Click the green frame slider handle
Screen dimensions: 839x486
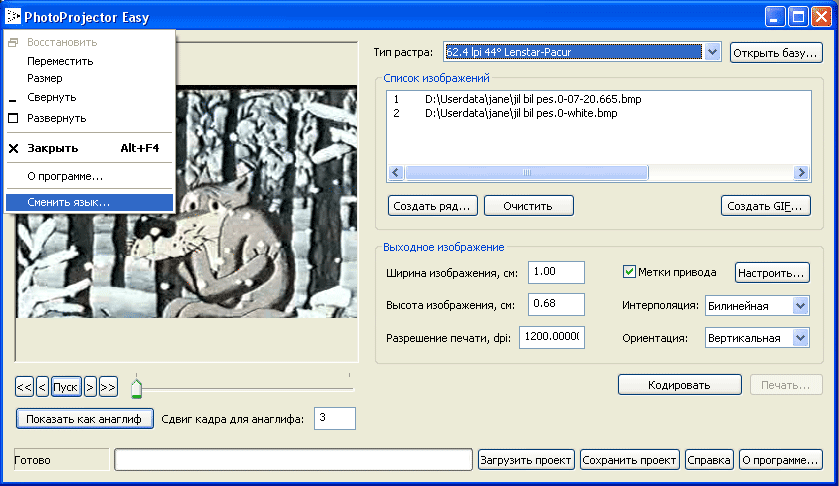[x=136, y=389]
